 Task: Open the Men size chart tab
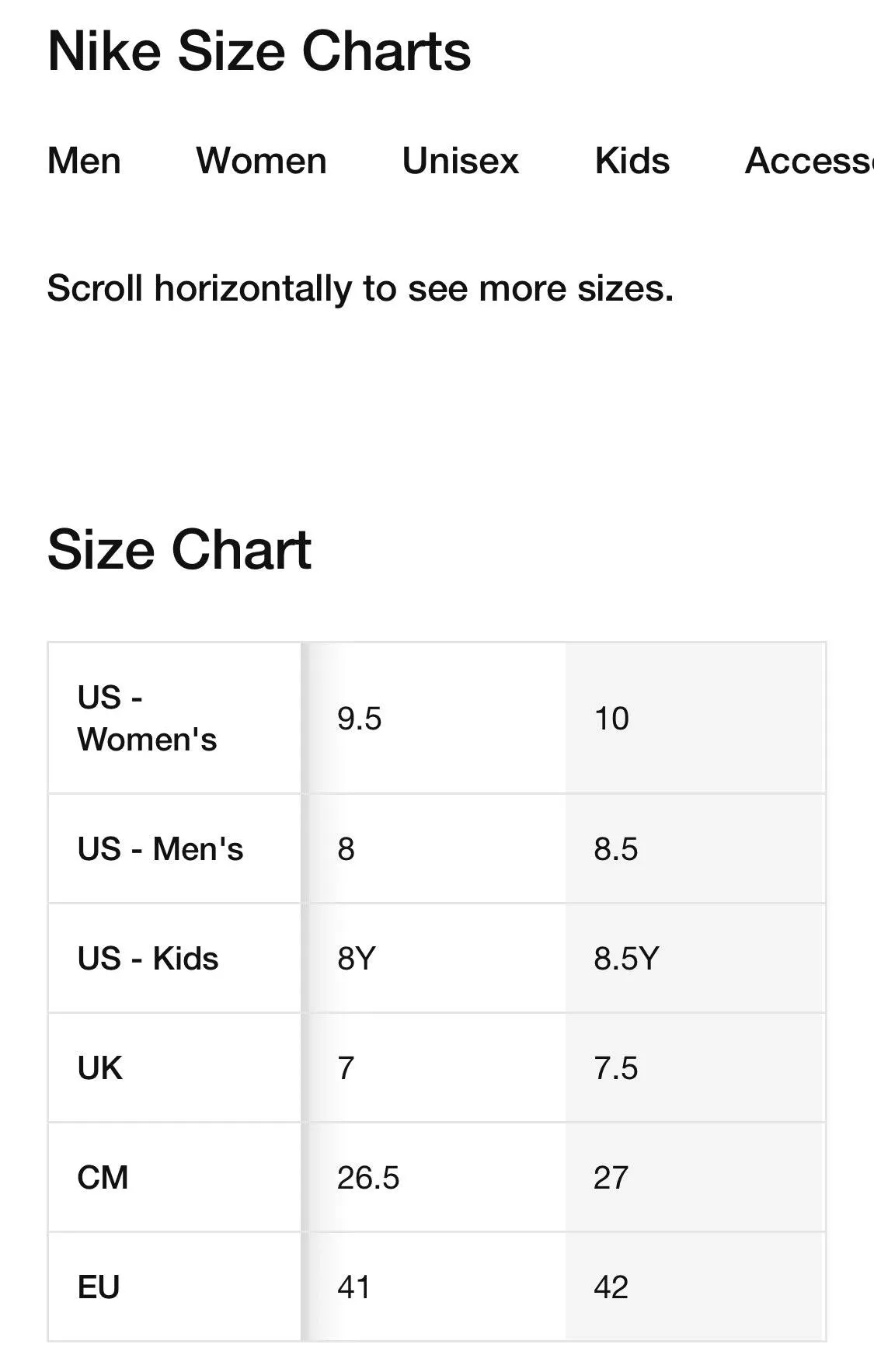point(84,161)
